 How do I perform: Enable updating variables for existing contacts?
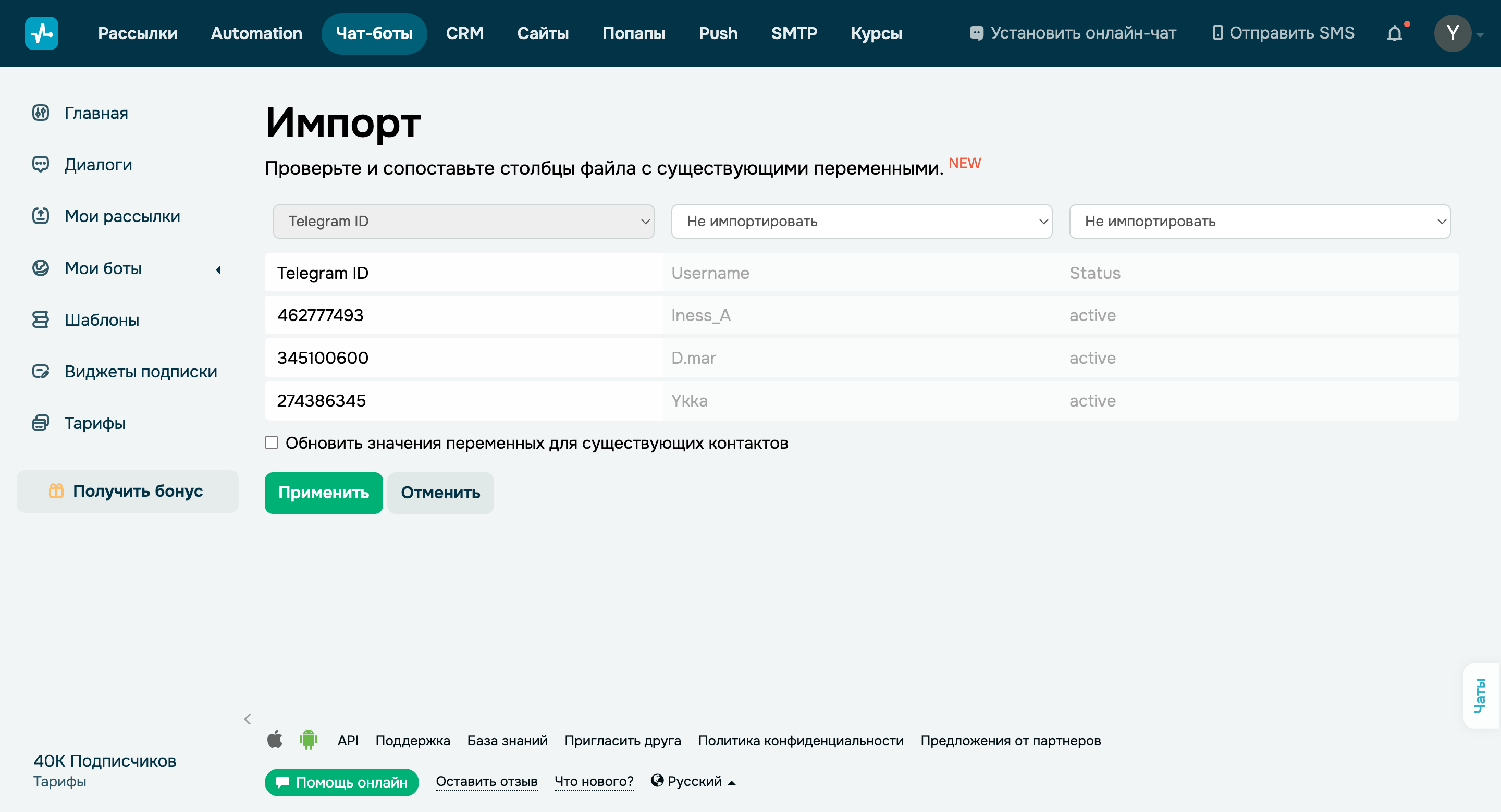pos(272,444)
